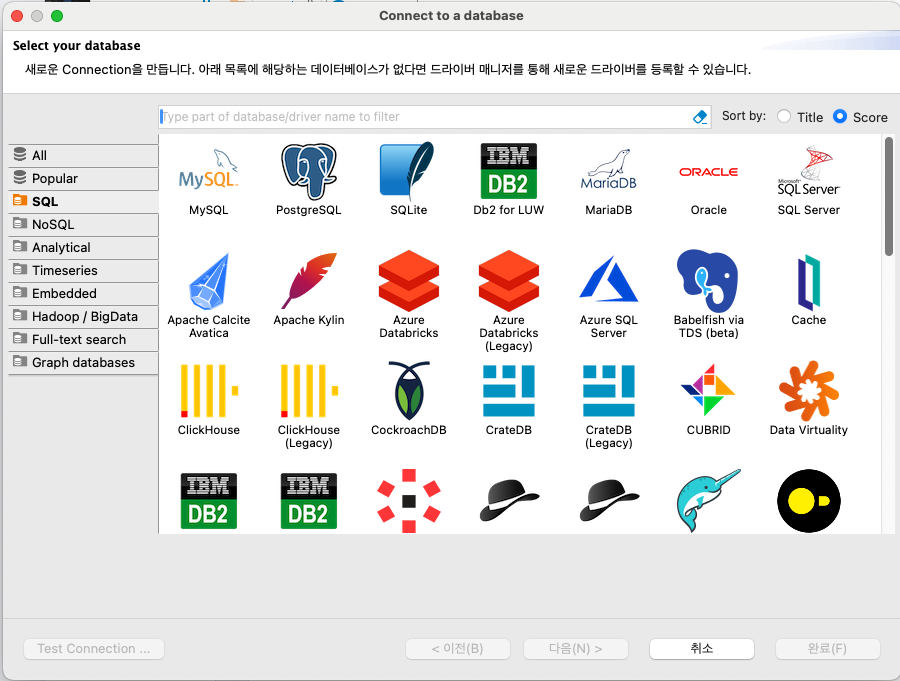Image resolution: width=900 pixels, height=681 pixels.
Task: Select Db2 for LUW driver
Action: [x=509, y=171]
